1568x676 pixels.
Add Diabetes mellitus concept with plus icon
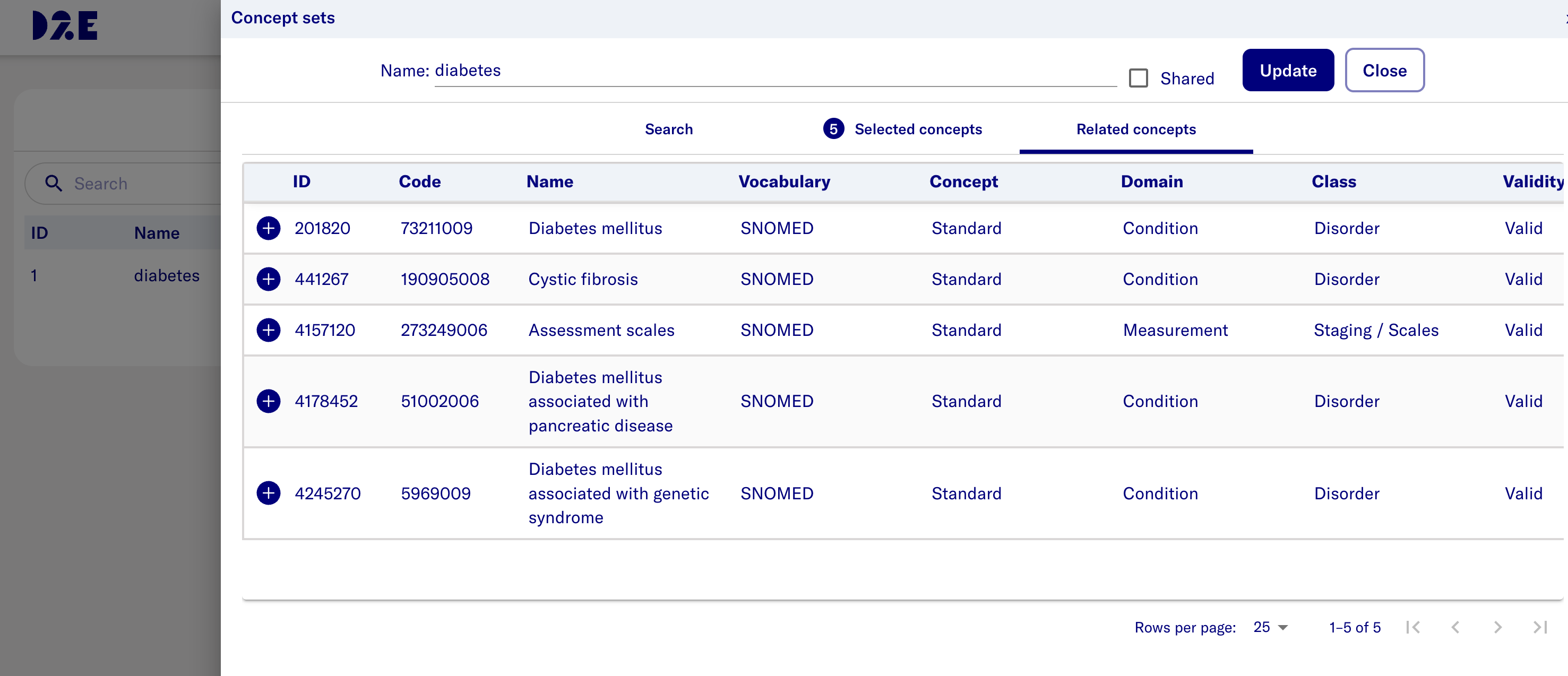pos(268,228)
